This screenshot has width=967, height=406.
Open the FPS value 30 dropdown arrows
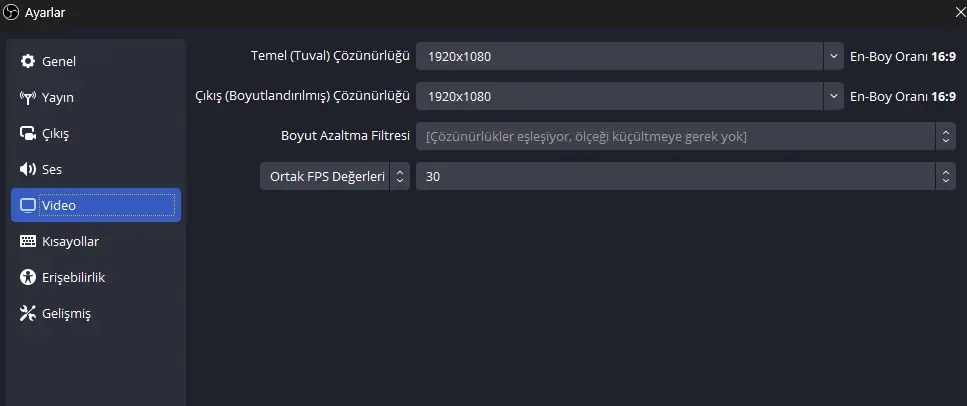(x=945, y=176)
